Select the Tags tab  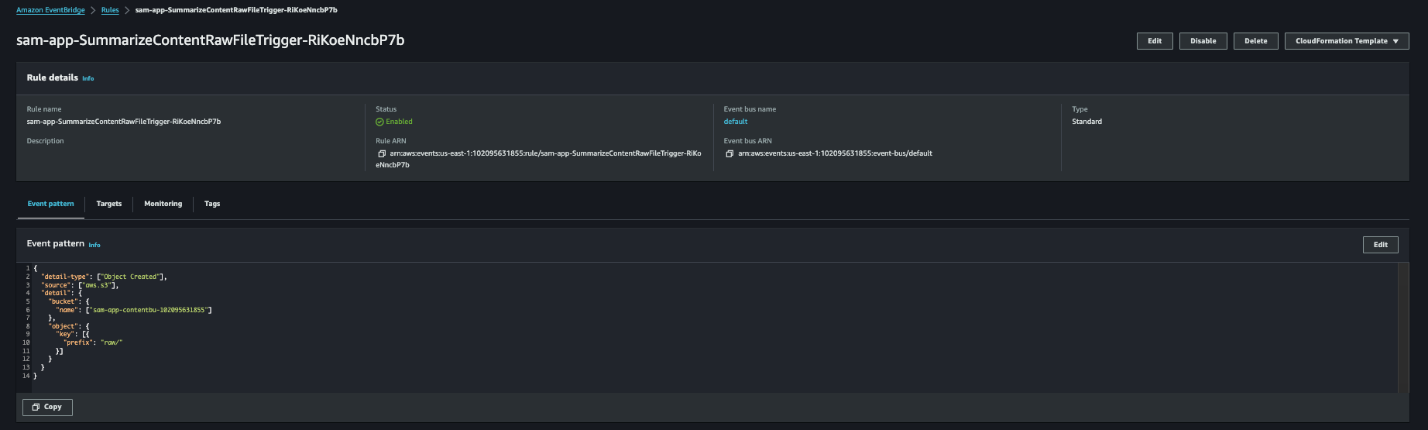coord(212,204)
